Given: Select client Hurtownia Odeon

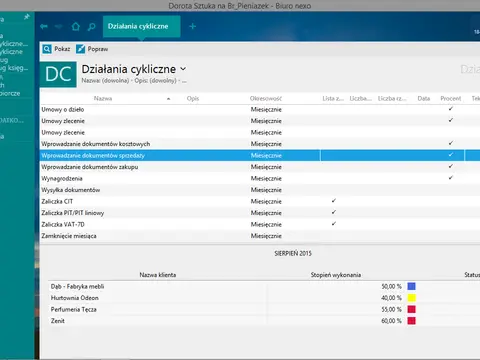Looking at the screenshot, I should [x=75, y=298].
